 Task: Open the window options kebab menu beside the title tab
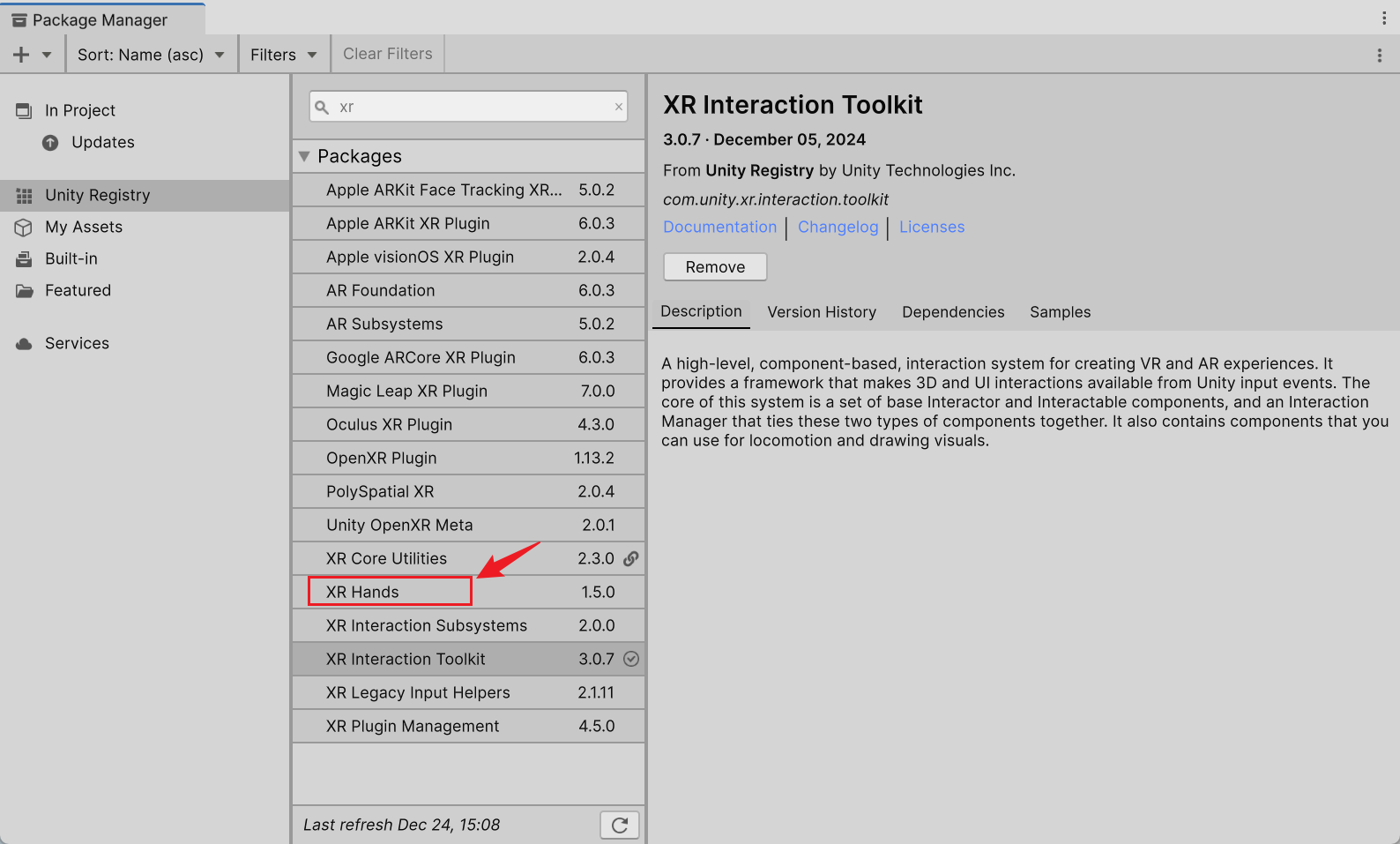(x=1383, y=19)
